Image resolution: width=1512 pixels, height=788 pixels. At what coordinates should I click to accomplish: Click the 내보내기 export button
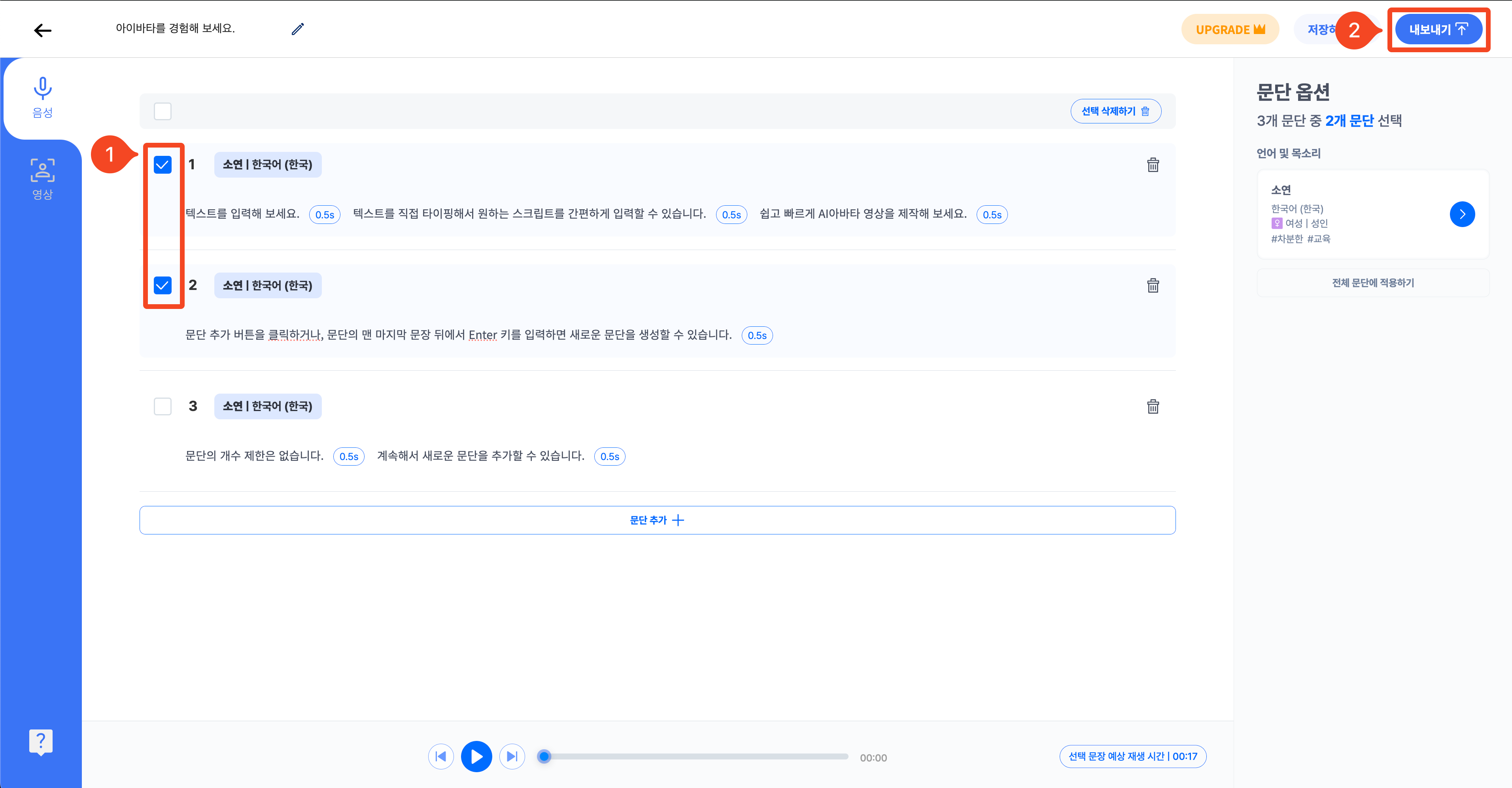[1438, 29]
